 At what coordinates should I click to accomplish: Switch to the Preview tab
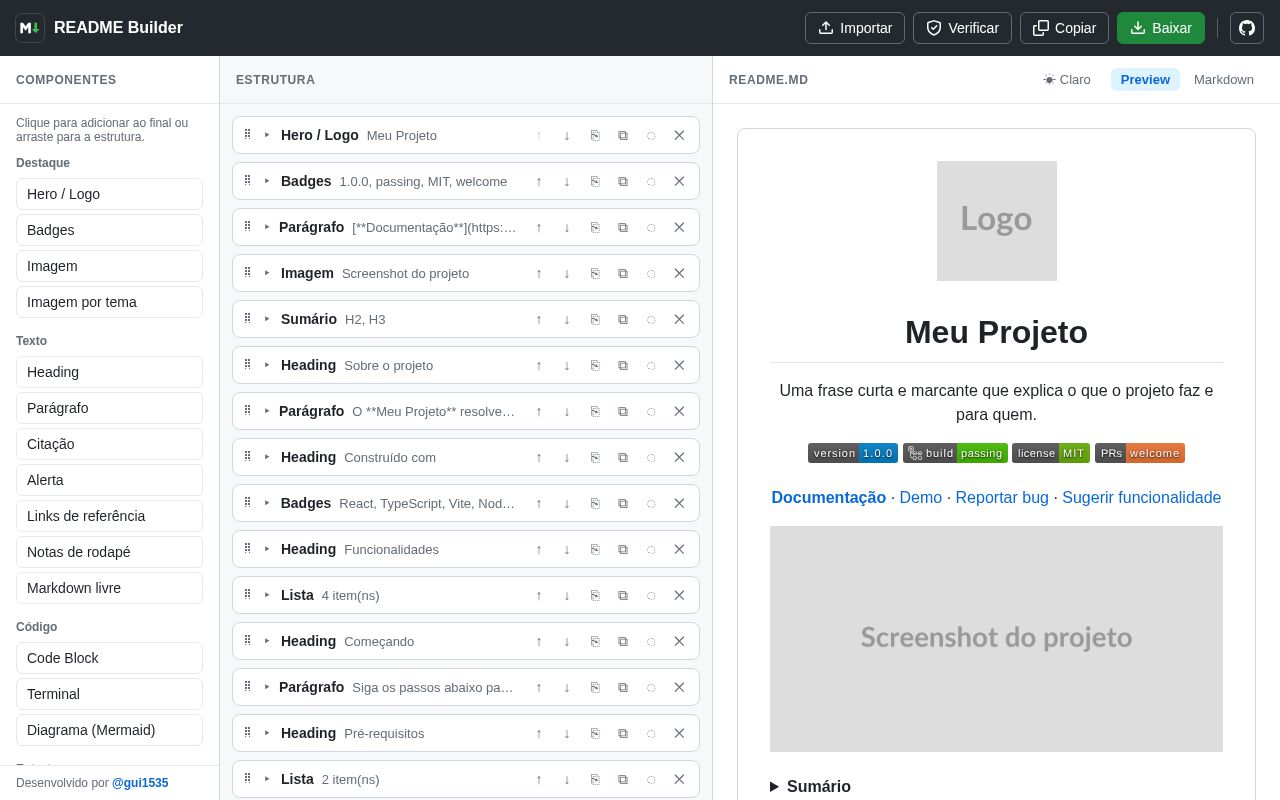(x=1145, y=80)
